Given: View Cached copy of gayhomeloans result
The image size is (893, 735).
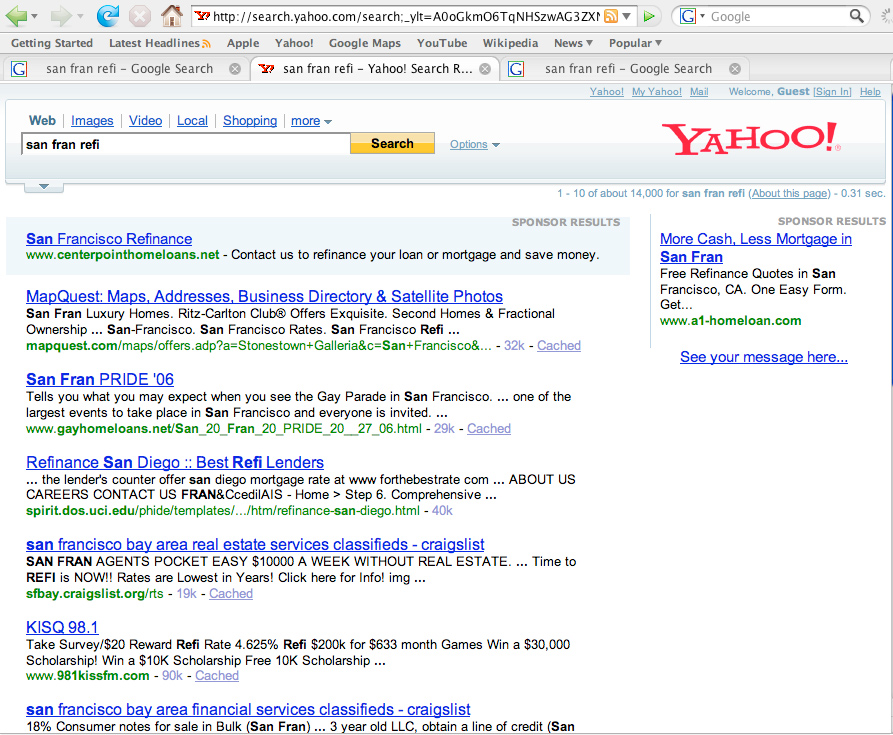Looking at the screenshot, I should coord(489,429).
